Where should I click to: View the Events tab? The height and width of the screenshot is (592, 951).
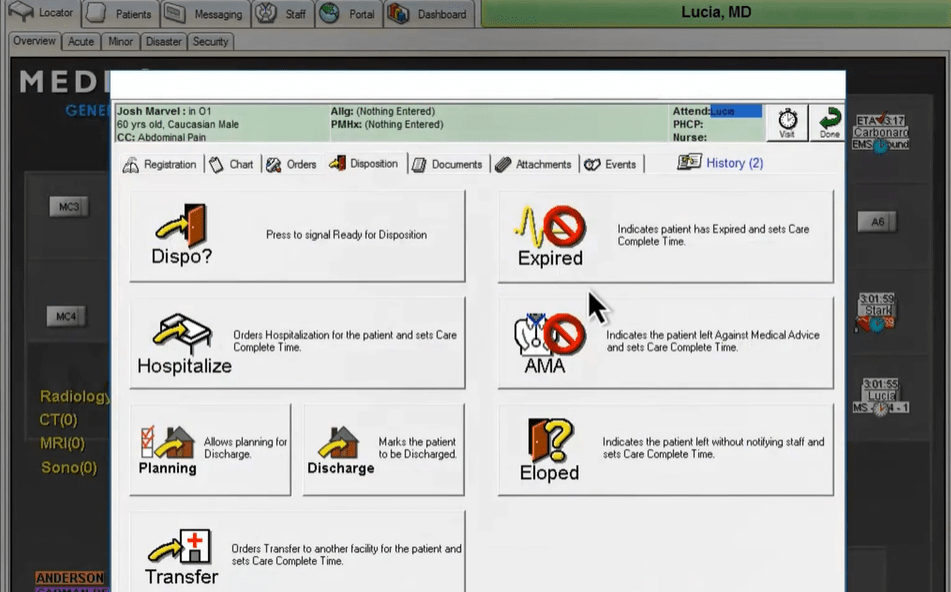click(x=610, y=164)
